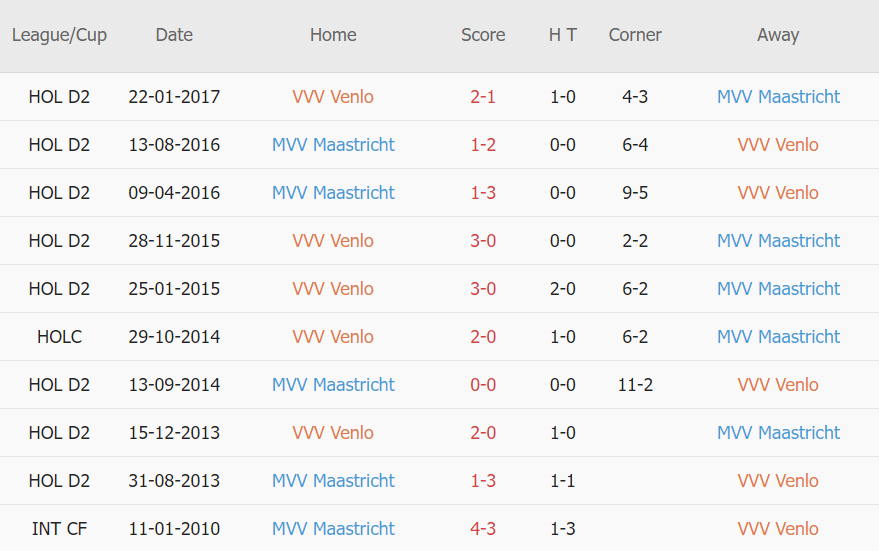Open MVV Maastricht away link on 22-01-2017 row
Viewport: 879px width, 551px height.
point(778,97)
